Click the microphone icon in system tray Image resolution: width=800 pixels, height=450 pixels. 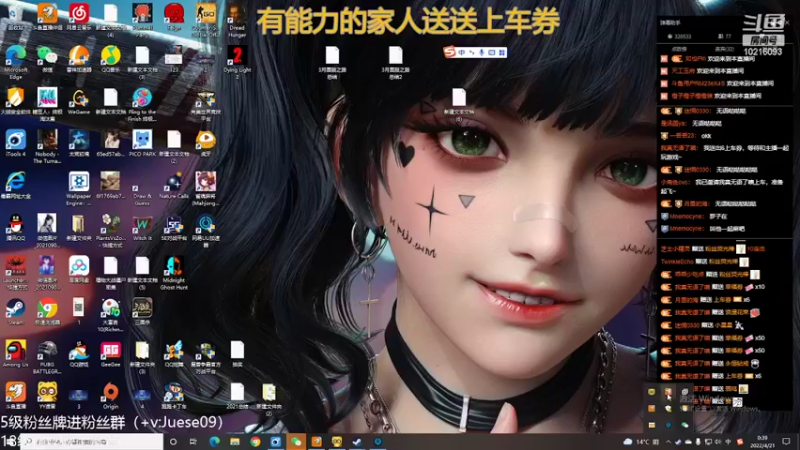(698, 442)
